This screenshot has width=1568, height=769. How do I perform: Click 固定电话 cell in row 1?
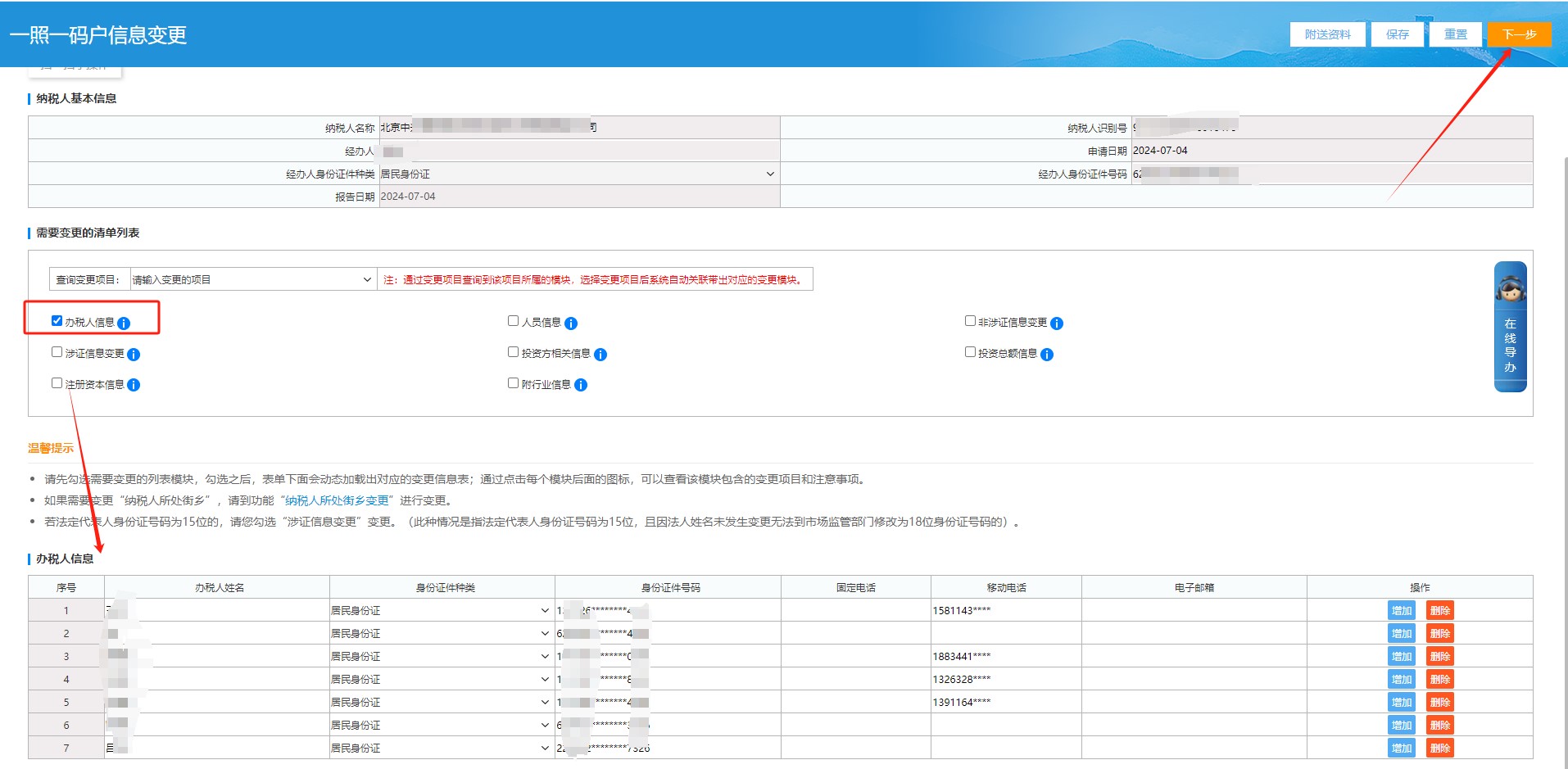[x=856, y=610]
